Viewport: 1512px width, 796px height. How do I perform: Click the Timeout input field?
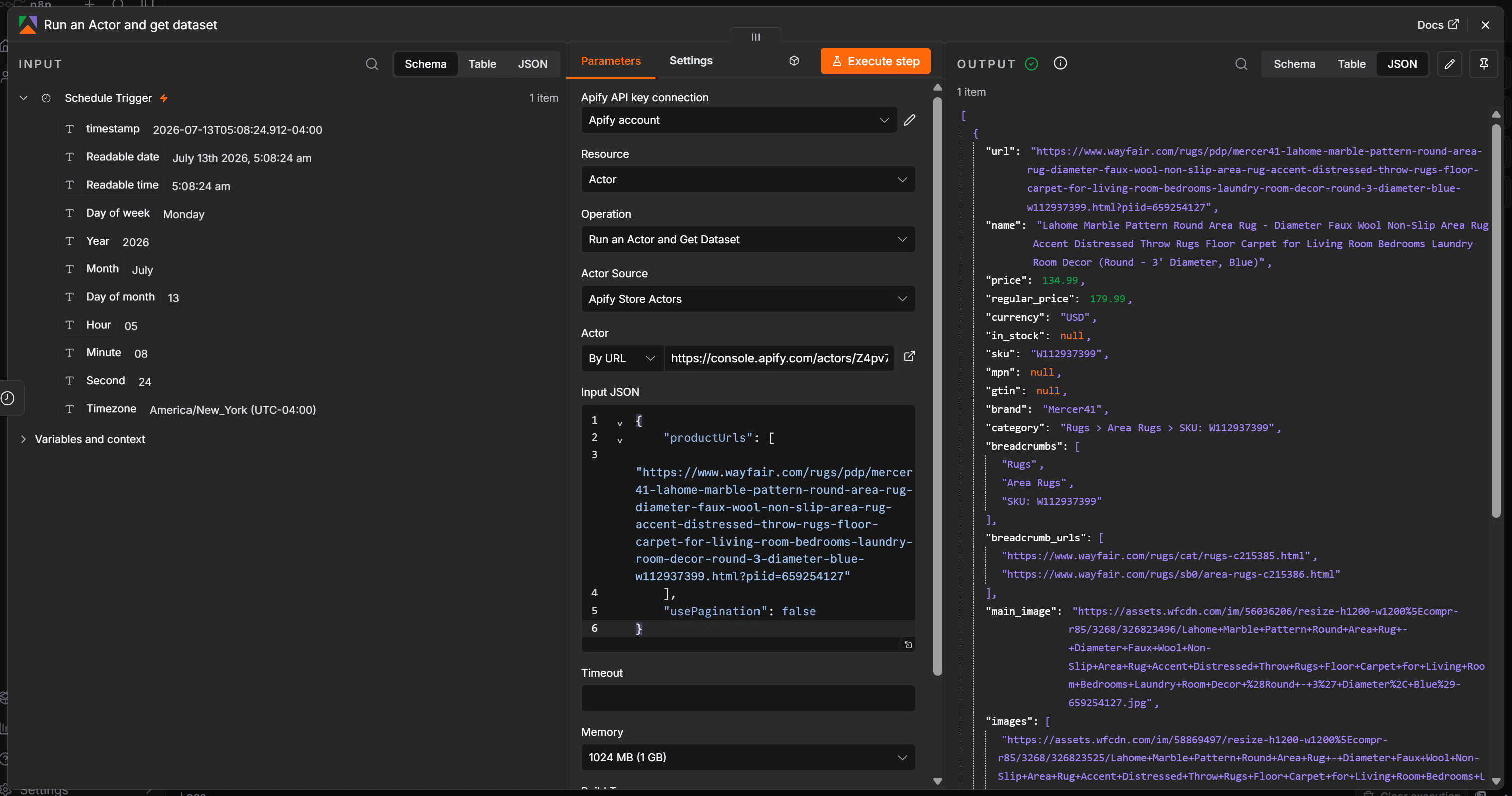point(748,698)
